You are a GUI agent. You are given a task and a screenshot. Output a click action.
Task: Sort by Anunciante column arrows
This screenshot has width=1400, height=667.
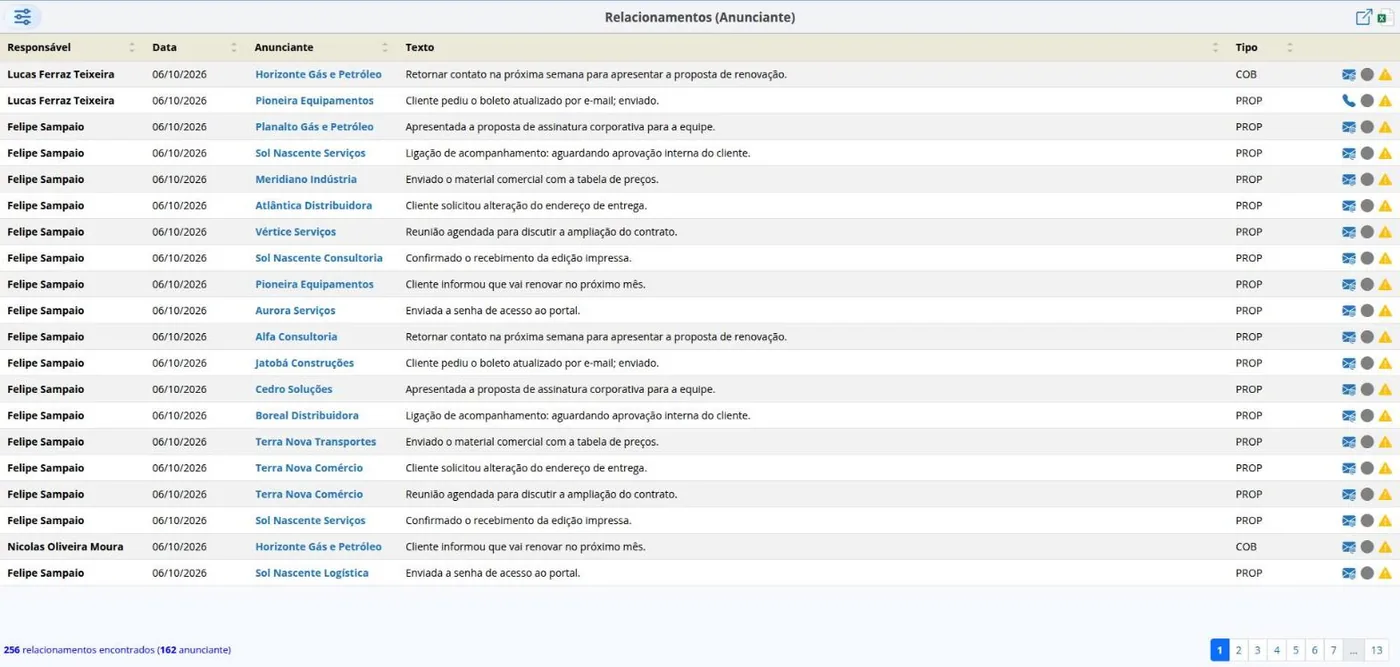[x=385, y=47]
